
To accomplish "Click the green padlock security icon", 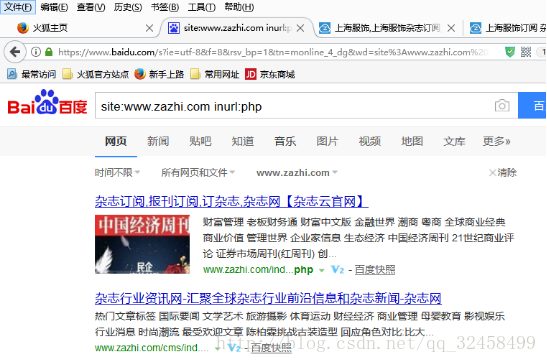I will [x=49, y=52].
